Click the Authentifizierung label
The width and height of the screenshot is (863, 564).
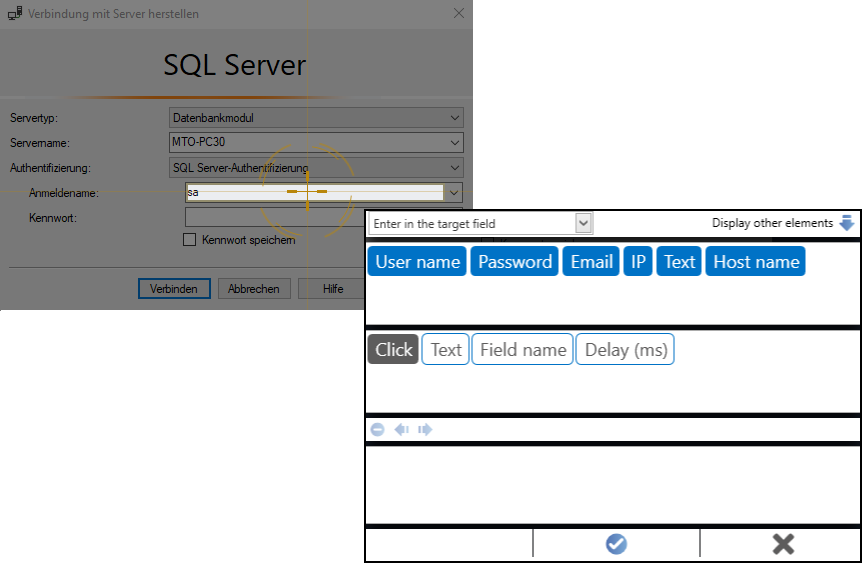50,168
